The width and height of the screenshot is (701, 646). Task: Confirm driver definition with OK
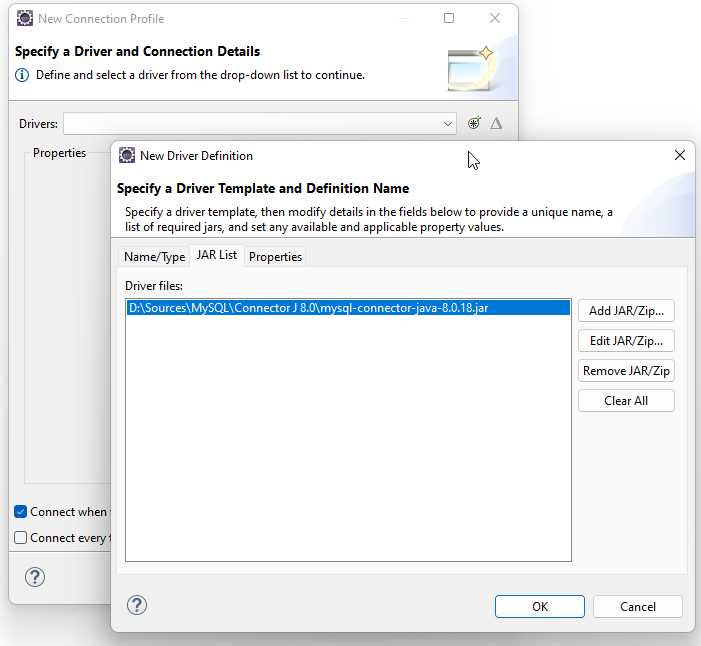540,607
